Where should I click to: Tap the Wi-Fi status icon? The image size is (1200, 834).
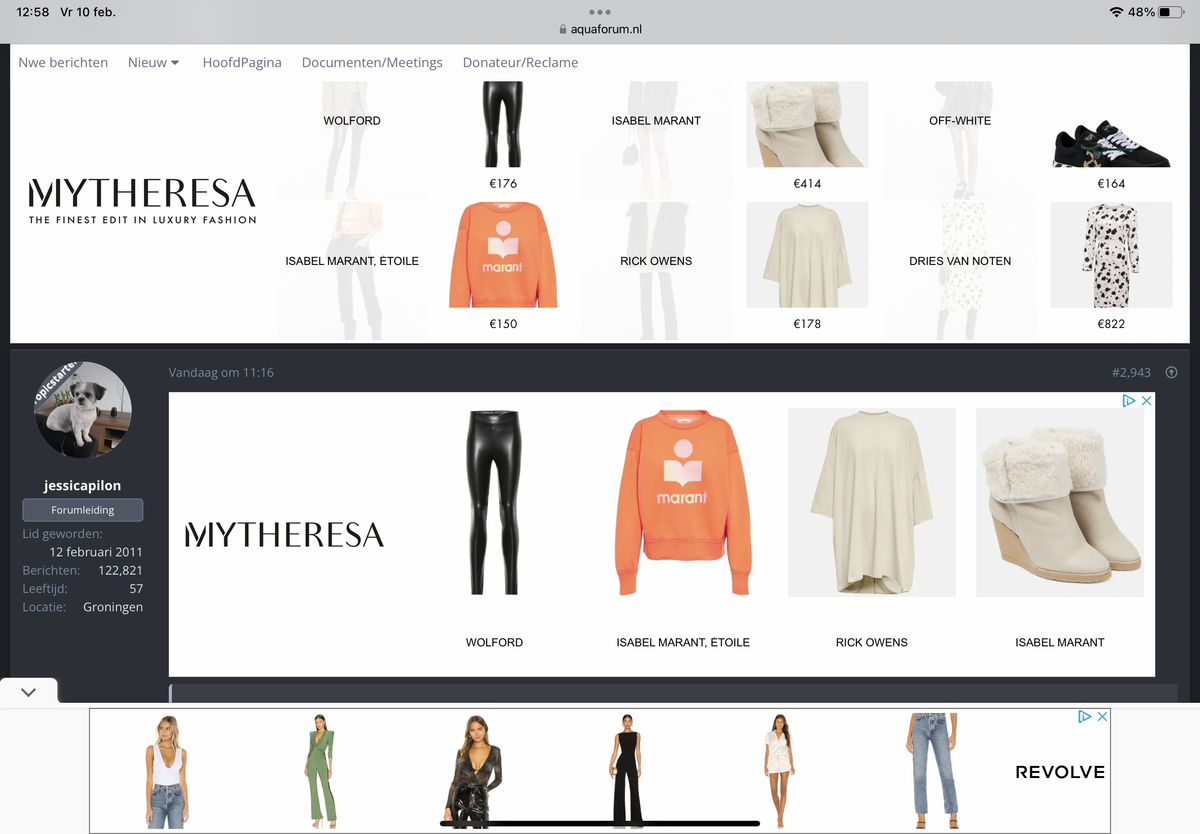pos(1116,12)
